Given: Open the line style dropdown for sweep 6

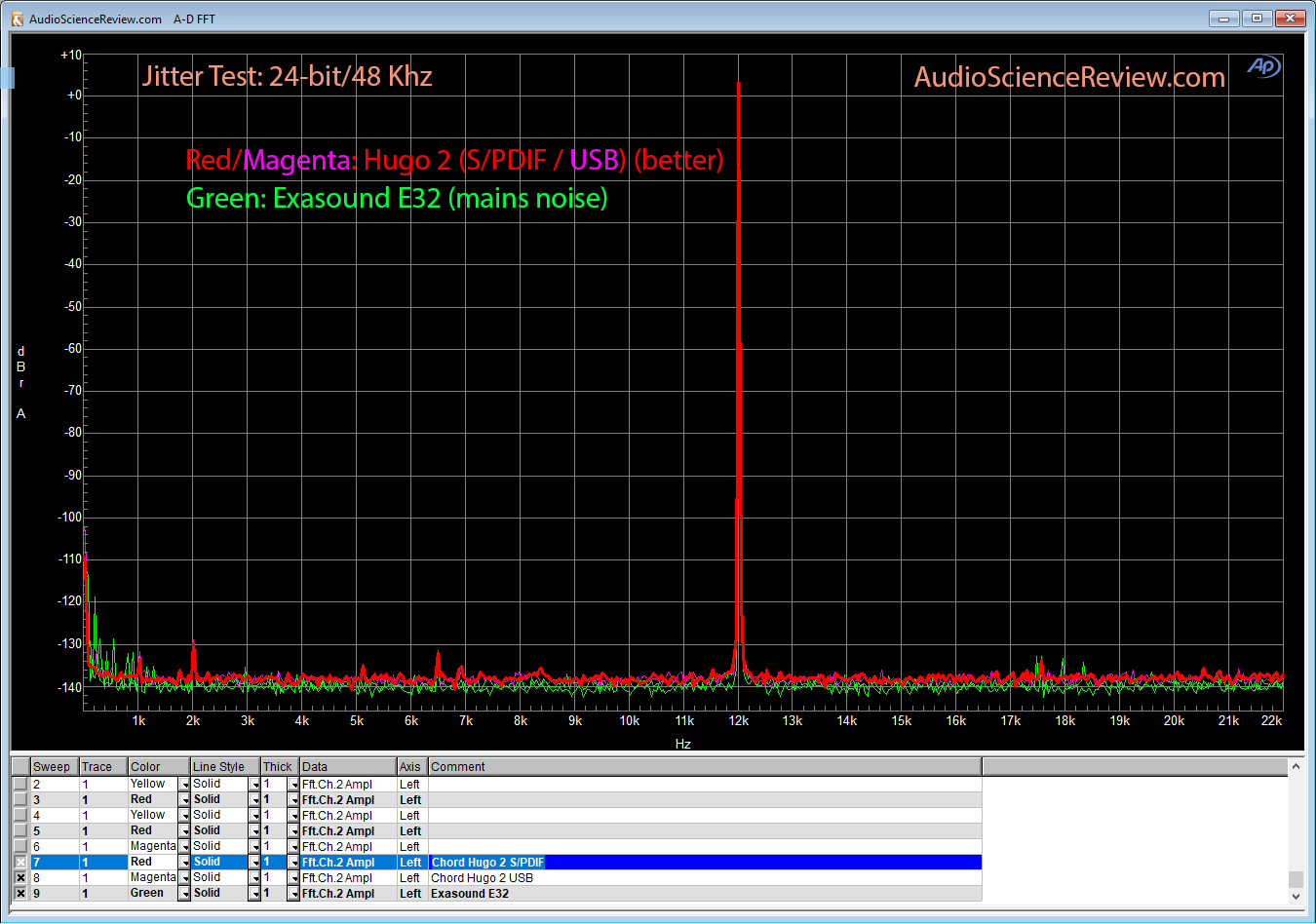Looking at the screenshot, I should tap(254, 847).
